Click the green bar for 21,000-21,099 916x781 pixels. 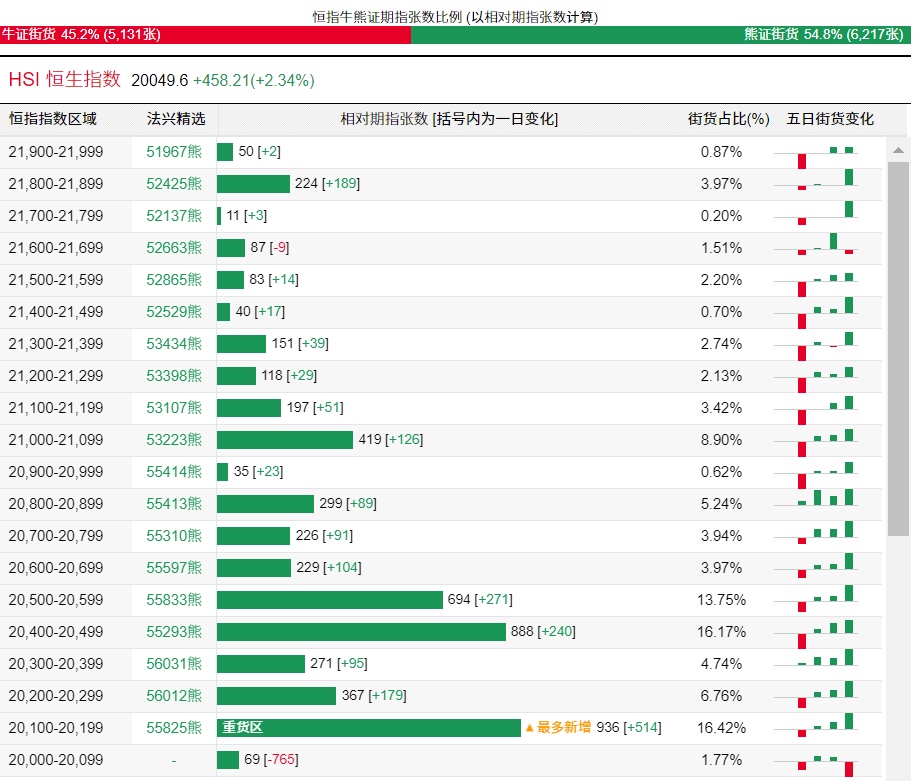pyautogui.click(x=284, y=440)
